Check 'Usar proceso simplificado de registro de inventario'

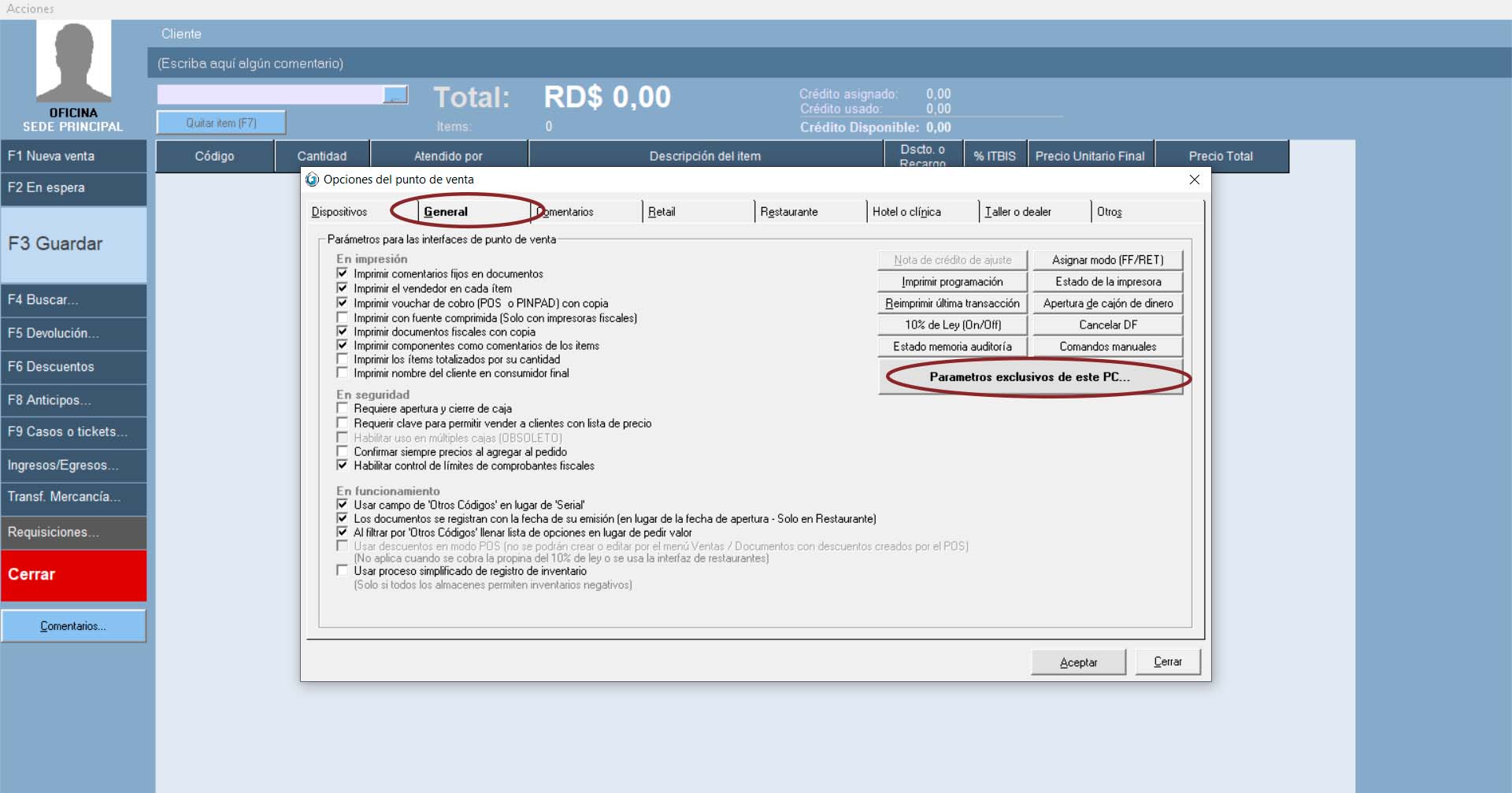(x=343, y=571)
